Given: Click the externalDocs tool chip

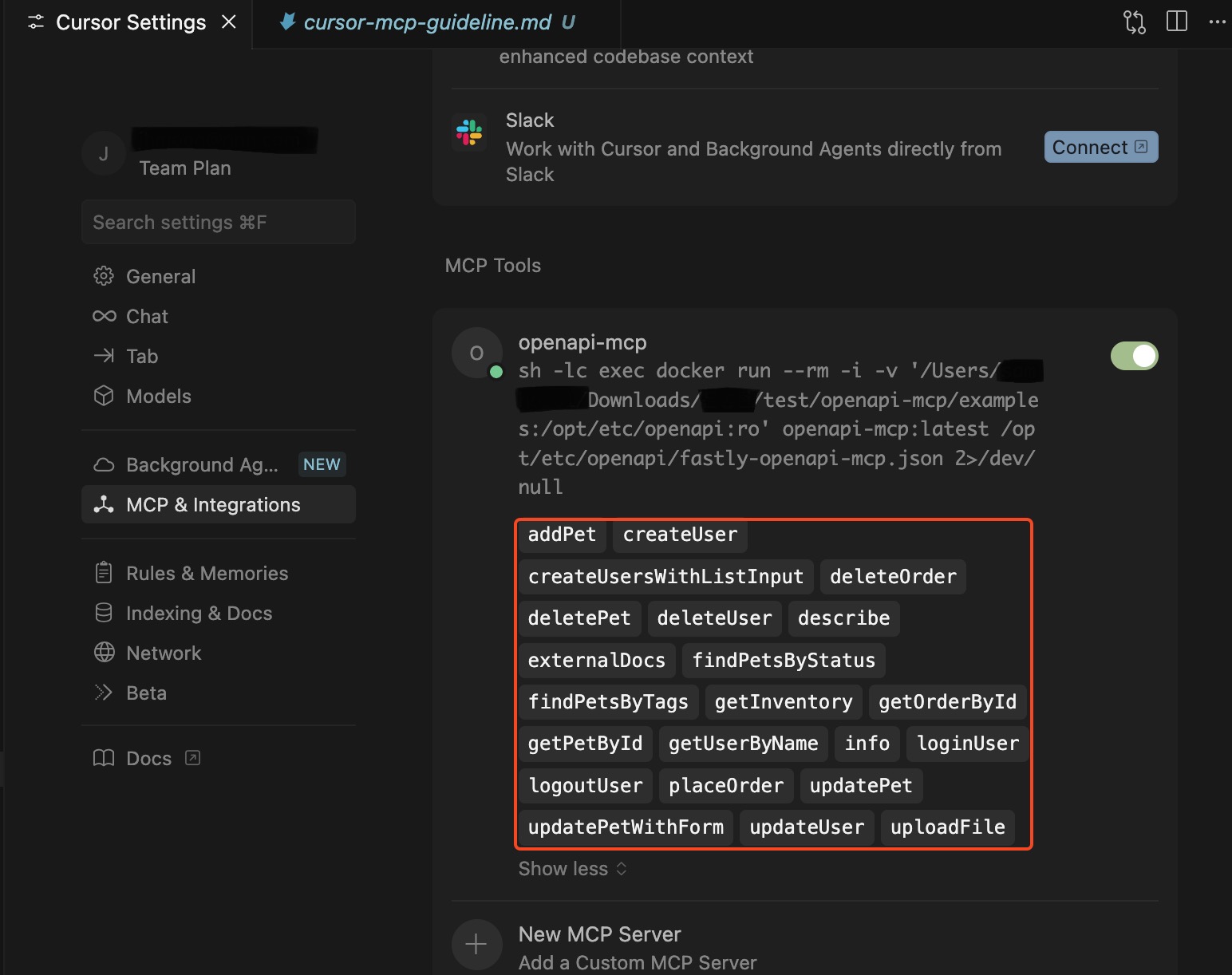Looking at the screenshot, I should (x=597, y=661).
